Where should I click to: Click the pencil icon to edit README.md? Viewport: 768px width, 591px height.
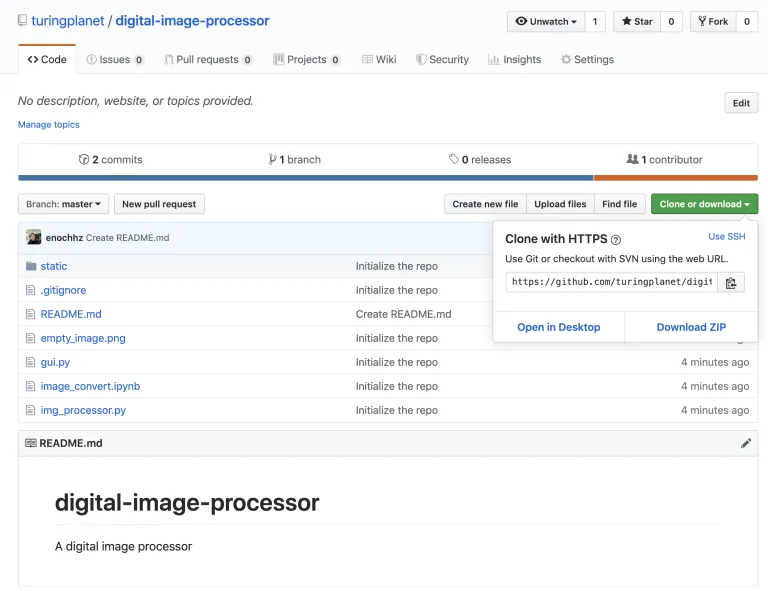tap(745, 443)
